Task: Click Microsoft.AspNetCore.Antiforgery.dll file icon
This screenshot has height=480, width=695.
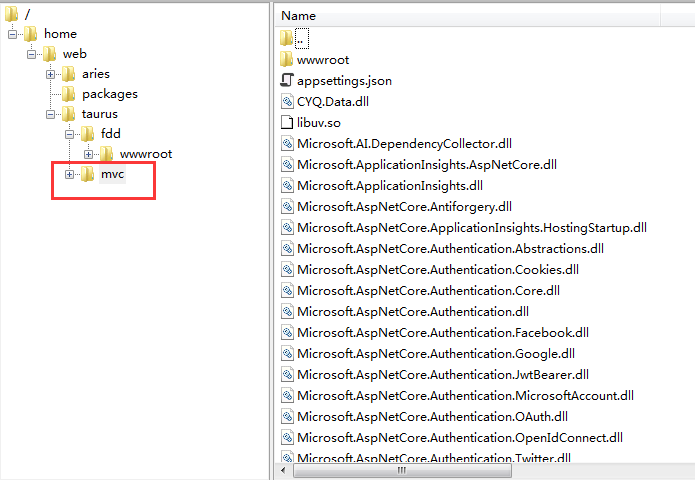Action: coord(287,207)
